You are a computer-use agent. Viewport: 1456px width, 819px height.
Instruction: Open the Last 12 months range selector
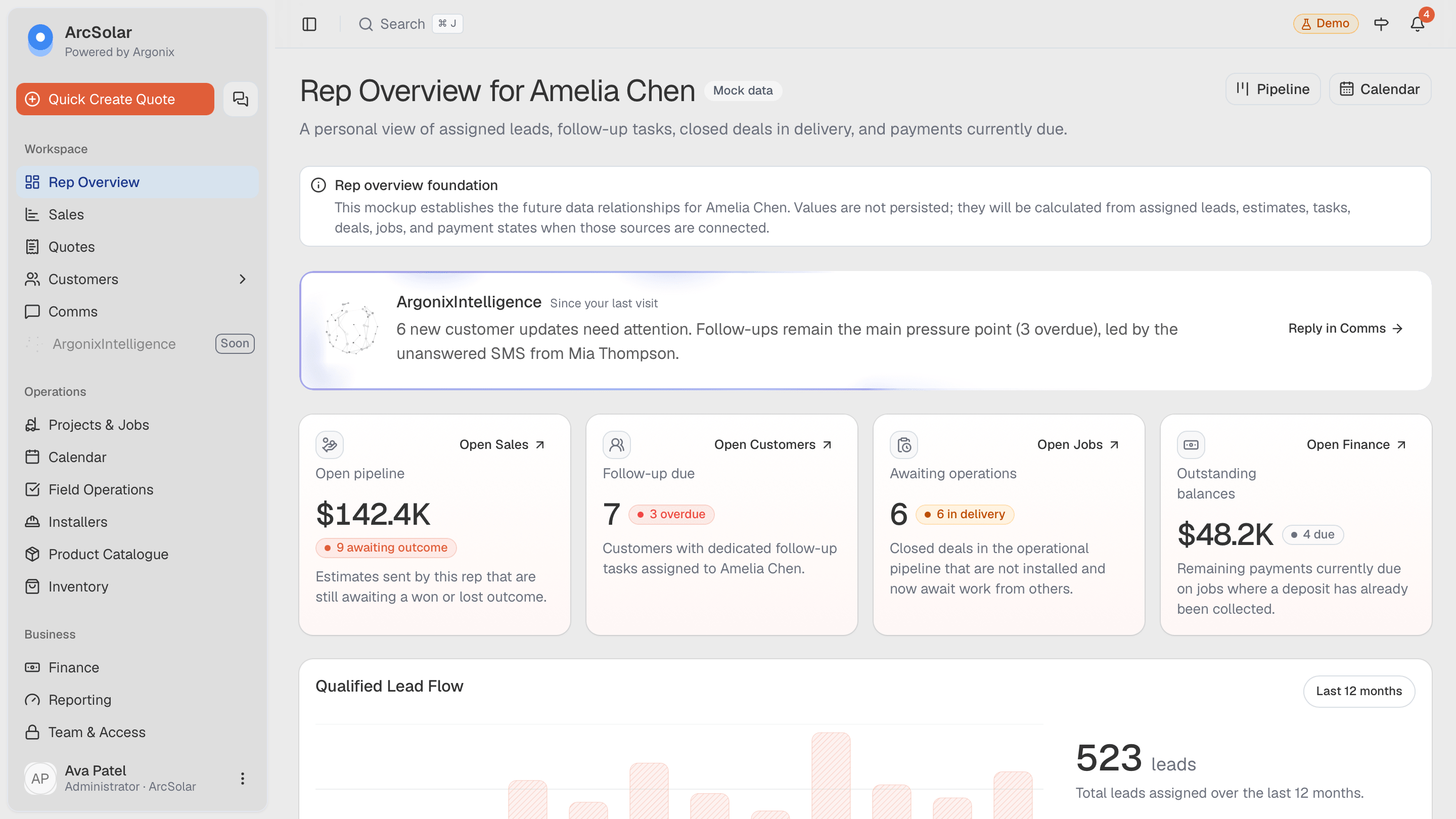click(1359, 691)
